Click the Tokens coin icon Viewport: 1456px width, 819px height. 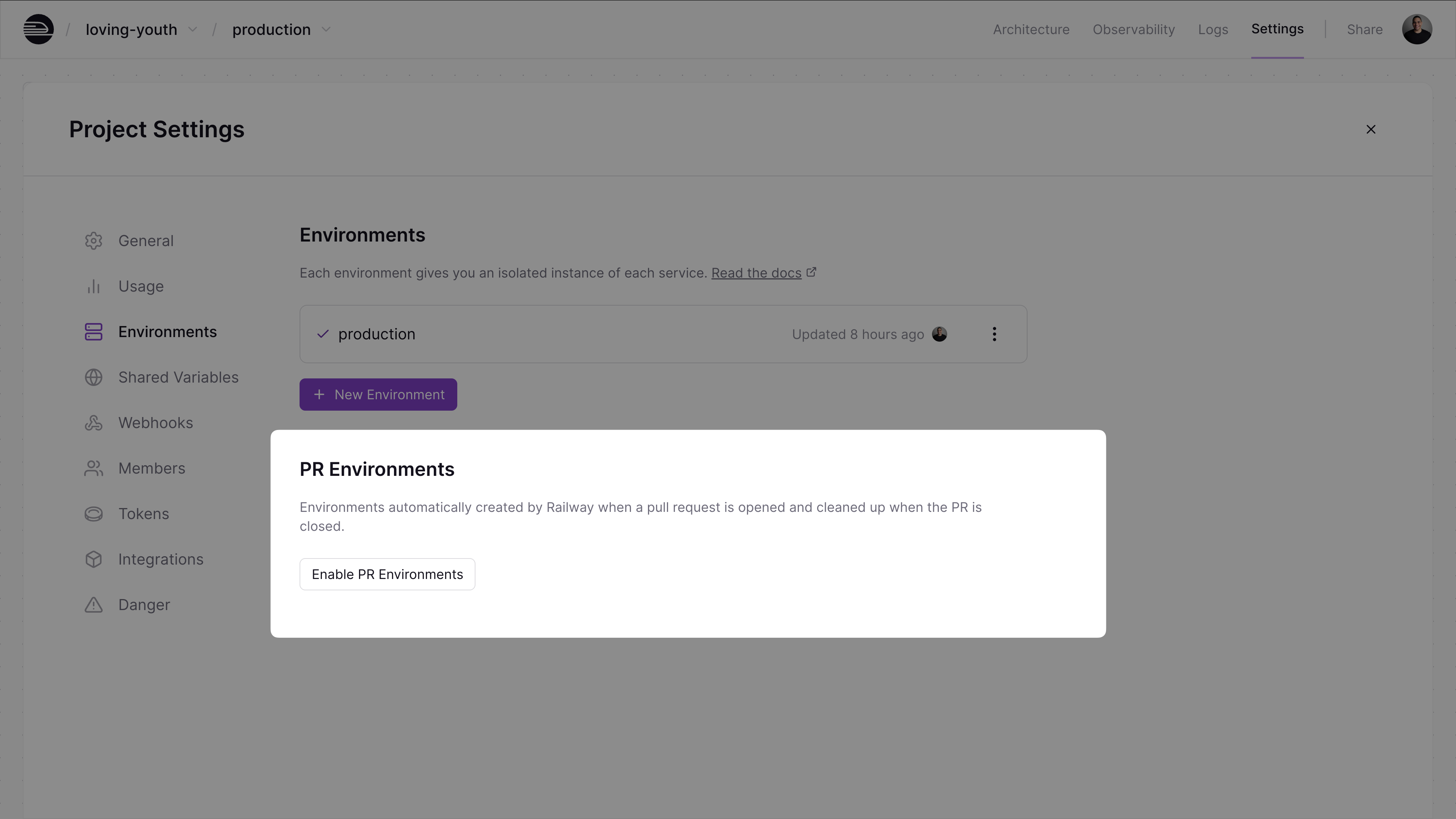coord(94,514)
